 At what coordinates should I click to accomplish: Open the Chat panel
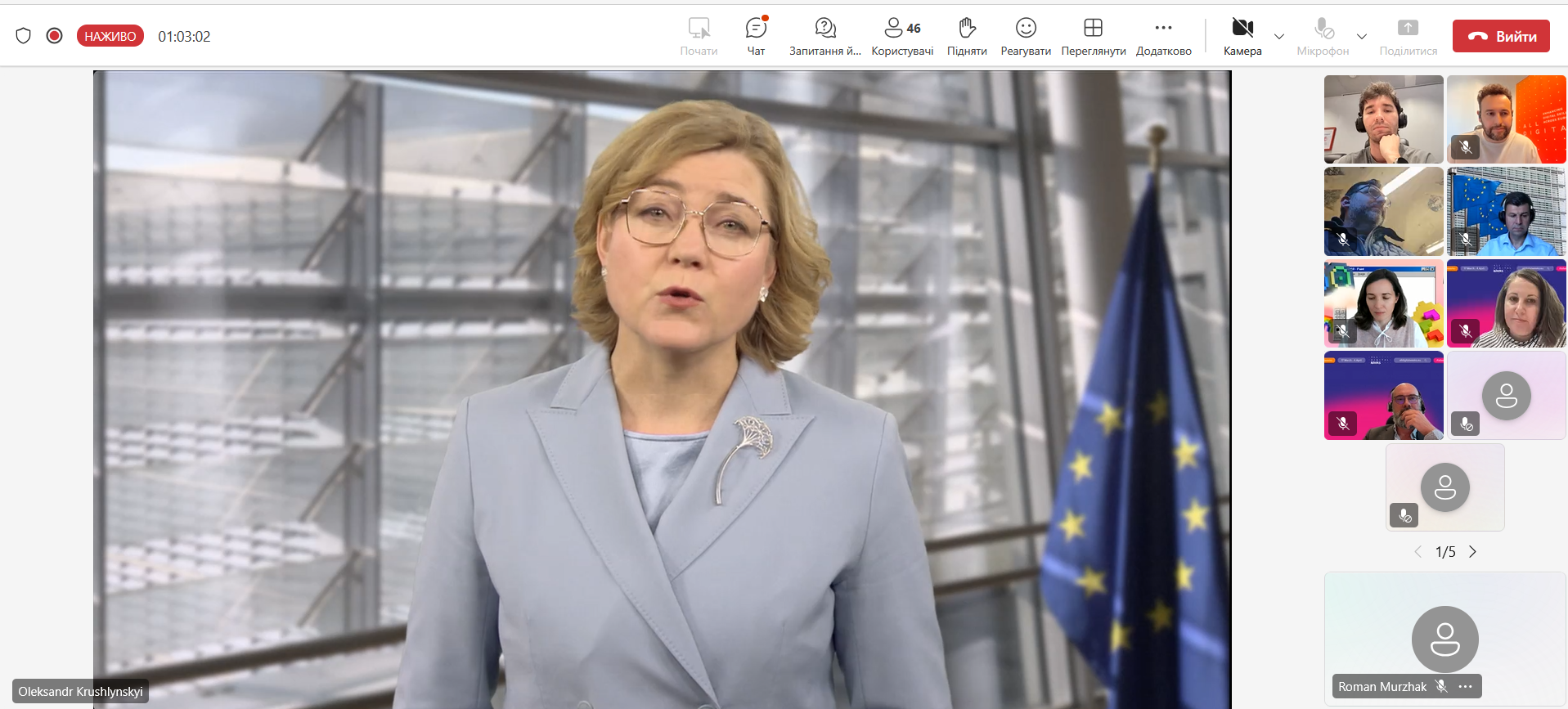[x=756, y=36]
